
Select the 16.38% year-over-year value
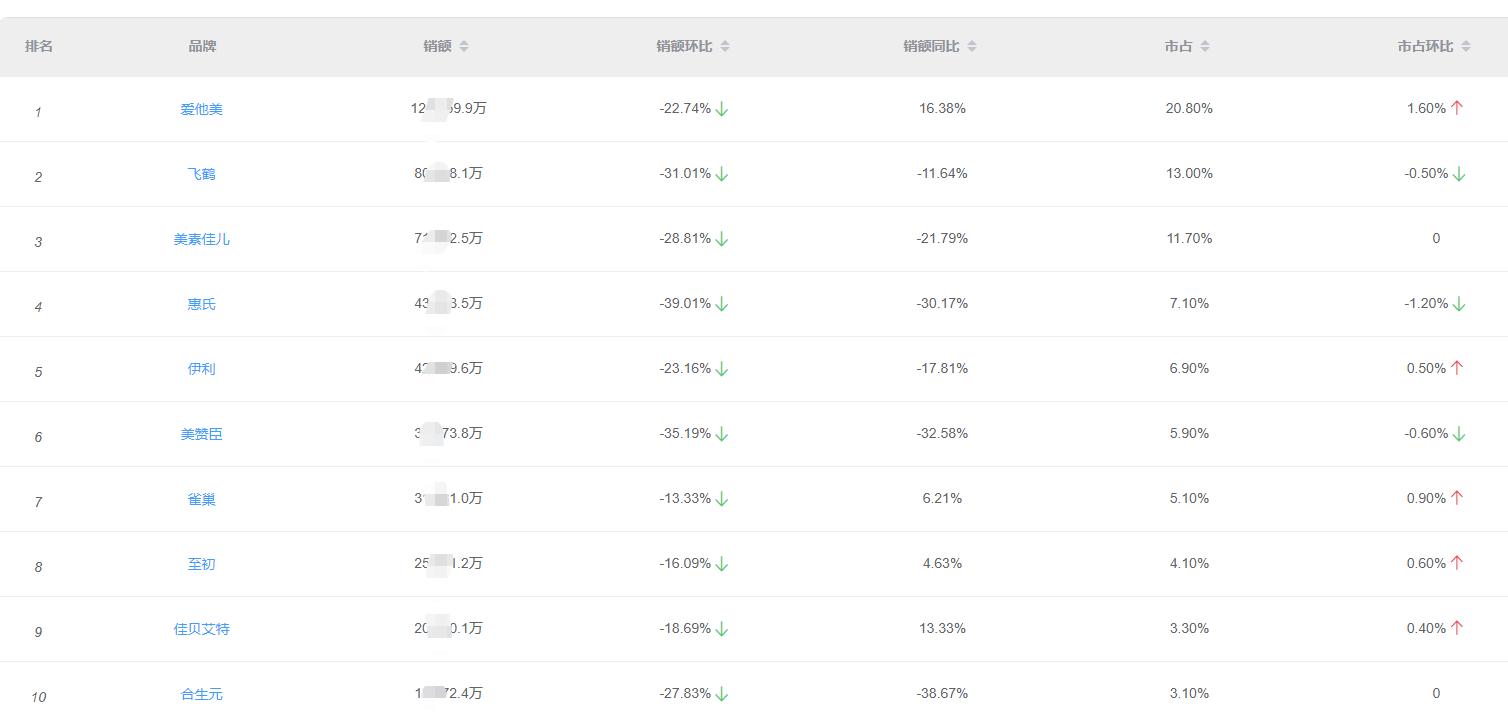click(x=942, y=108)
